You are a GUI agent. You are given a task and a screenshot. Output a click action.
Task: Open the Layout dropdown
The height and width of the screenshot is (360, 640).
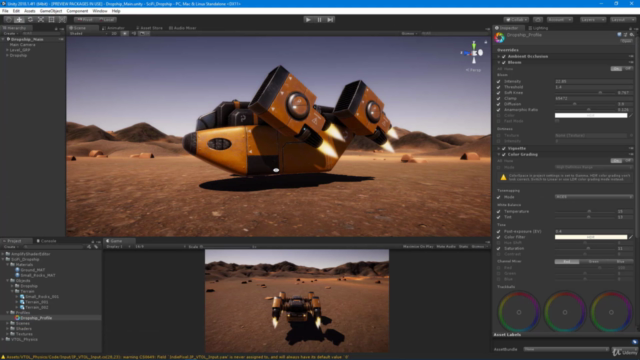pyautogui.click(x=623, y=20)
